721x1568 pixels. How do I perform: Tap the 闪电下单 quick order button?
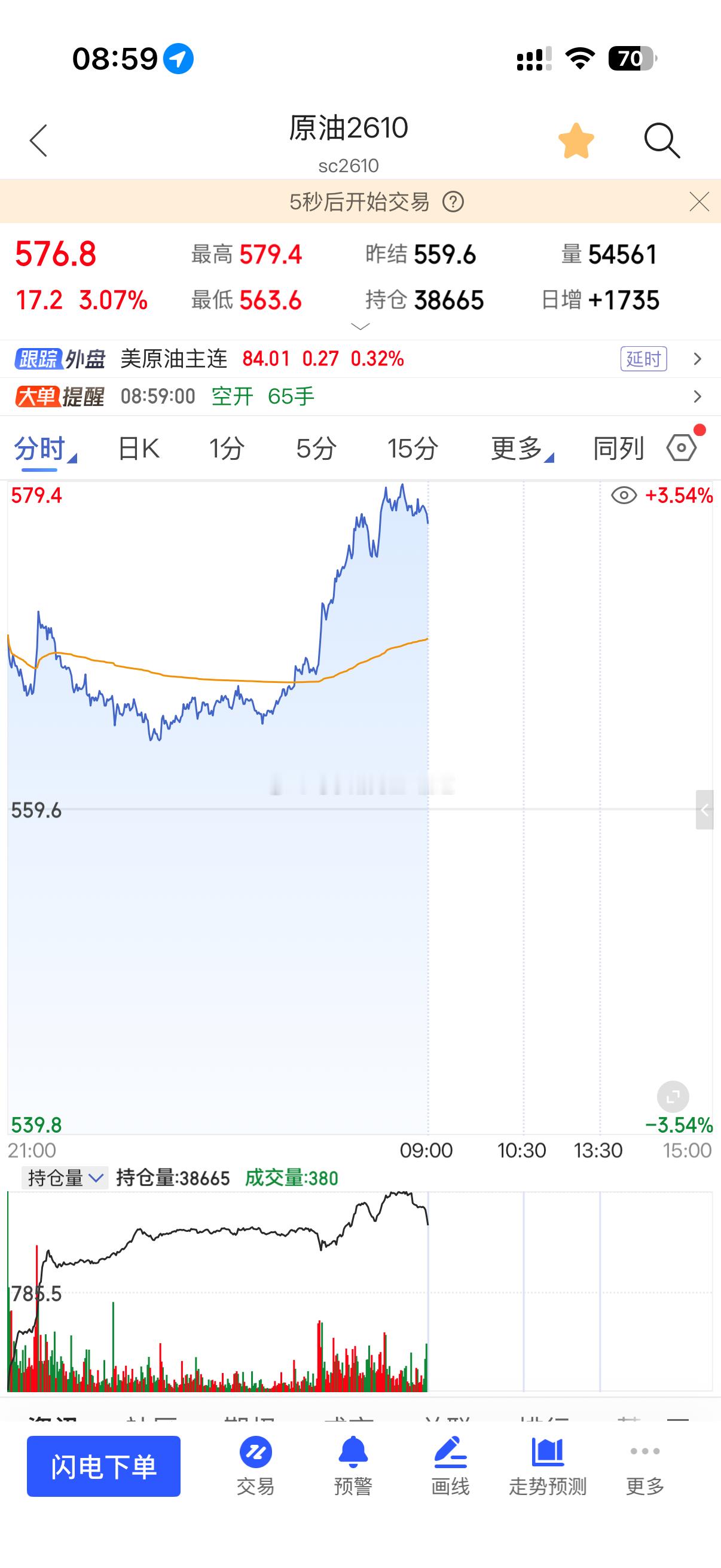tap(103, 1466)
